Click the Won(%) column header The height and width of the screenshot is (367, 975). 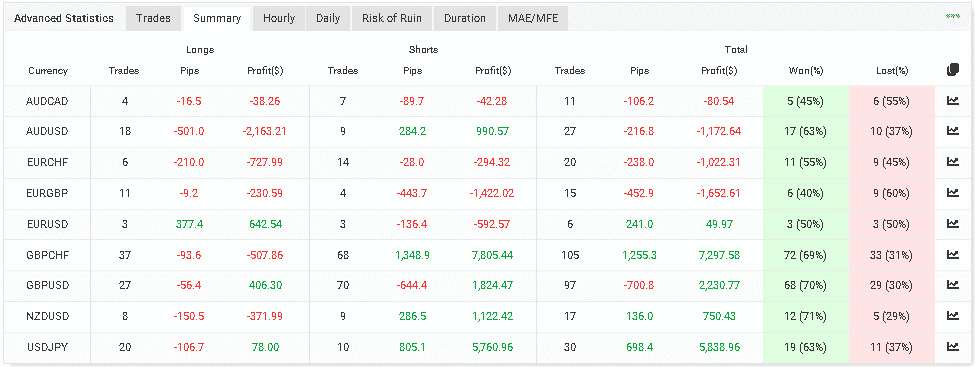click(x=805, y=71)
